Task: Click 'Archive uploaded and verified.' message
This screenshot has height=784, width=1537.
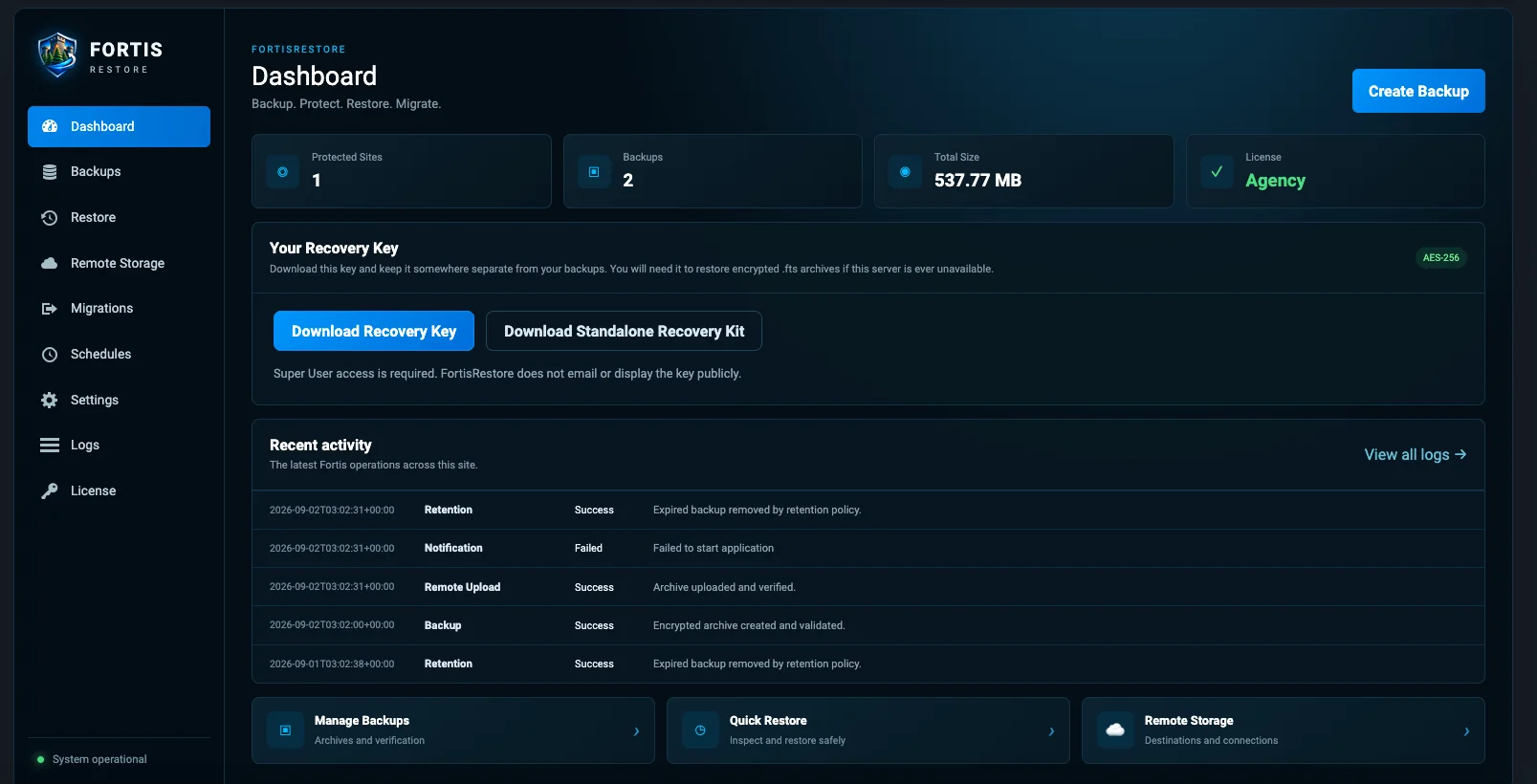Action: (x=724, y=587)
